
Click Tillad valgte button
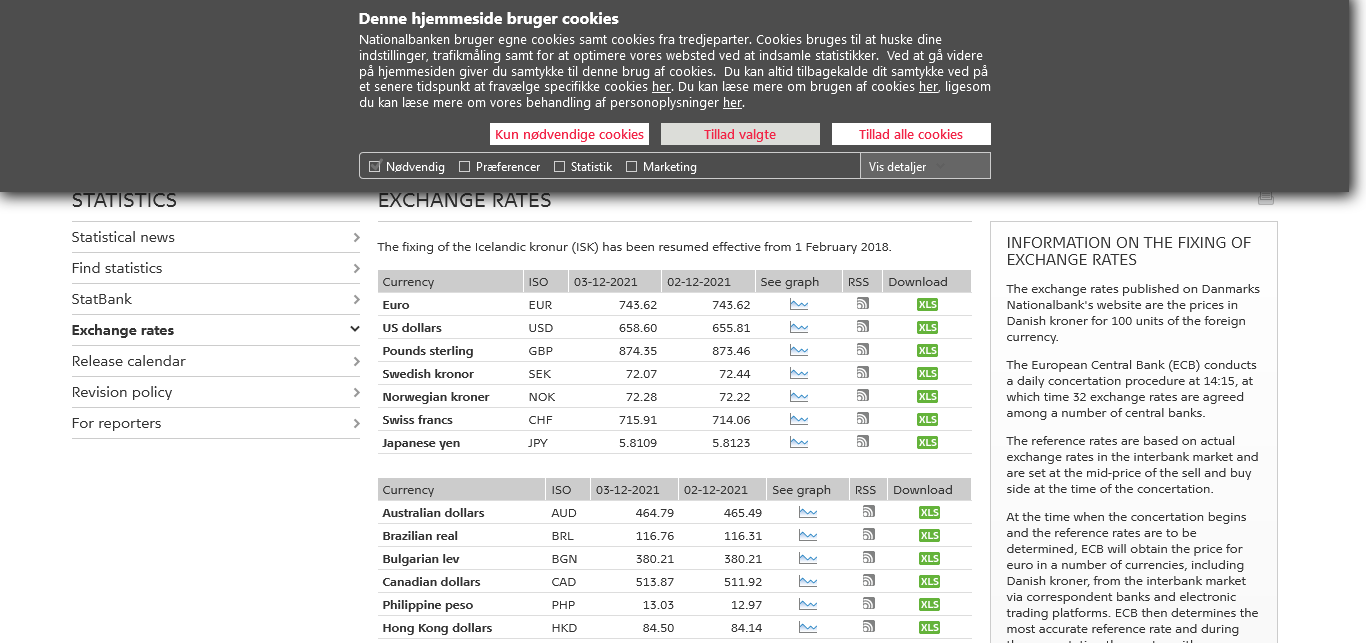(739, 134)
